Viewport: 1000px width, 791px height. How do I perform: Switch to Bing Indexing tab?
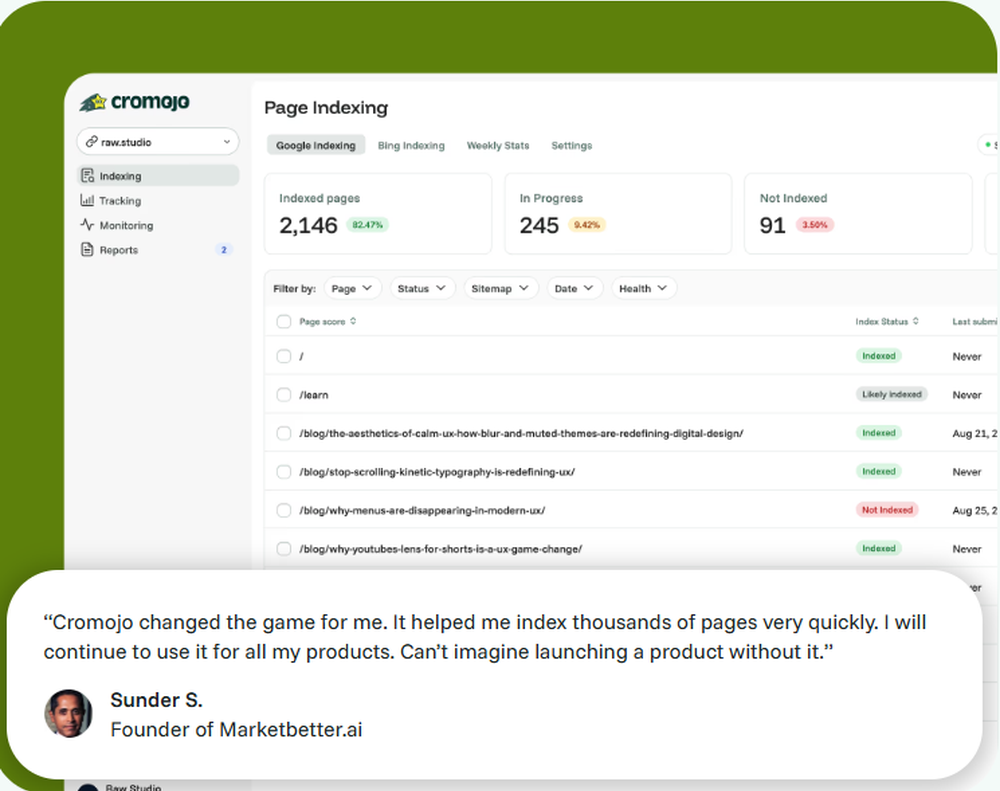pos(411,145)
